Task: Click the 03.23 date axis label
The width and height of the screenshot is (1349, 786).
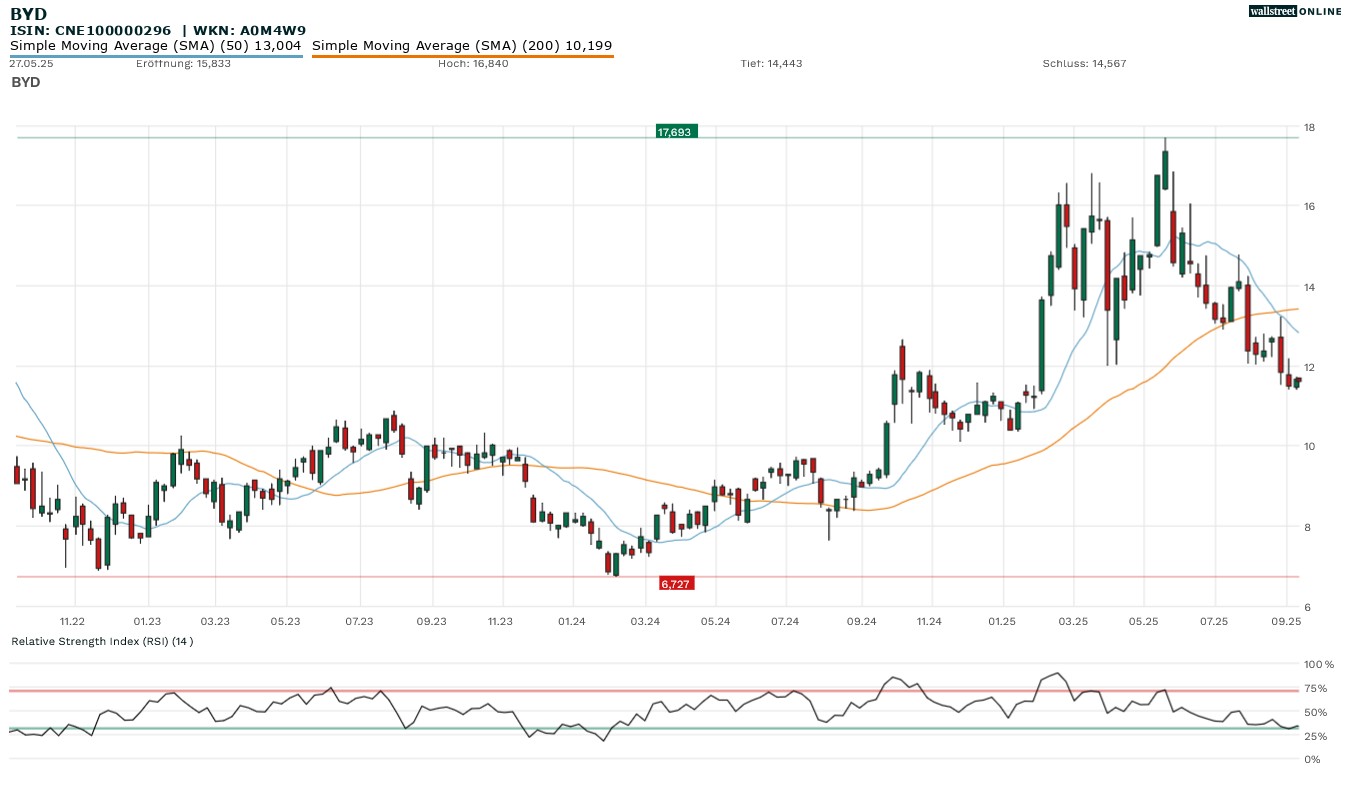Action: click(x=215, y=621)
